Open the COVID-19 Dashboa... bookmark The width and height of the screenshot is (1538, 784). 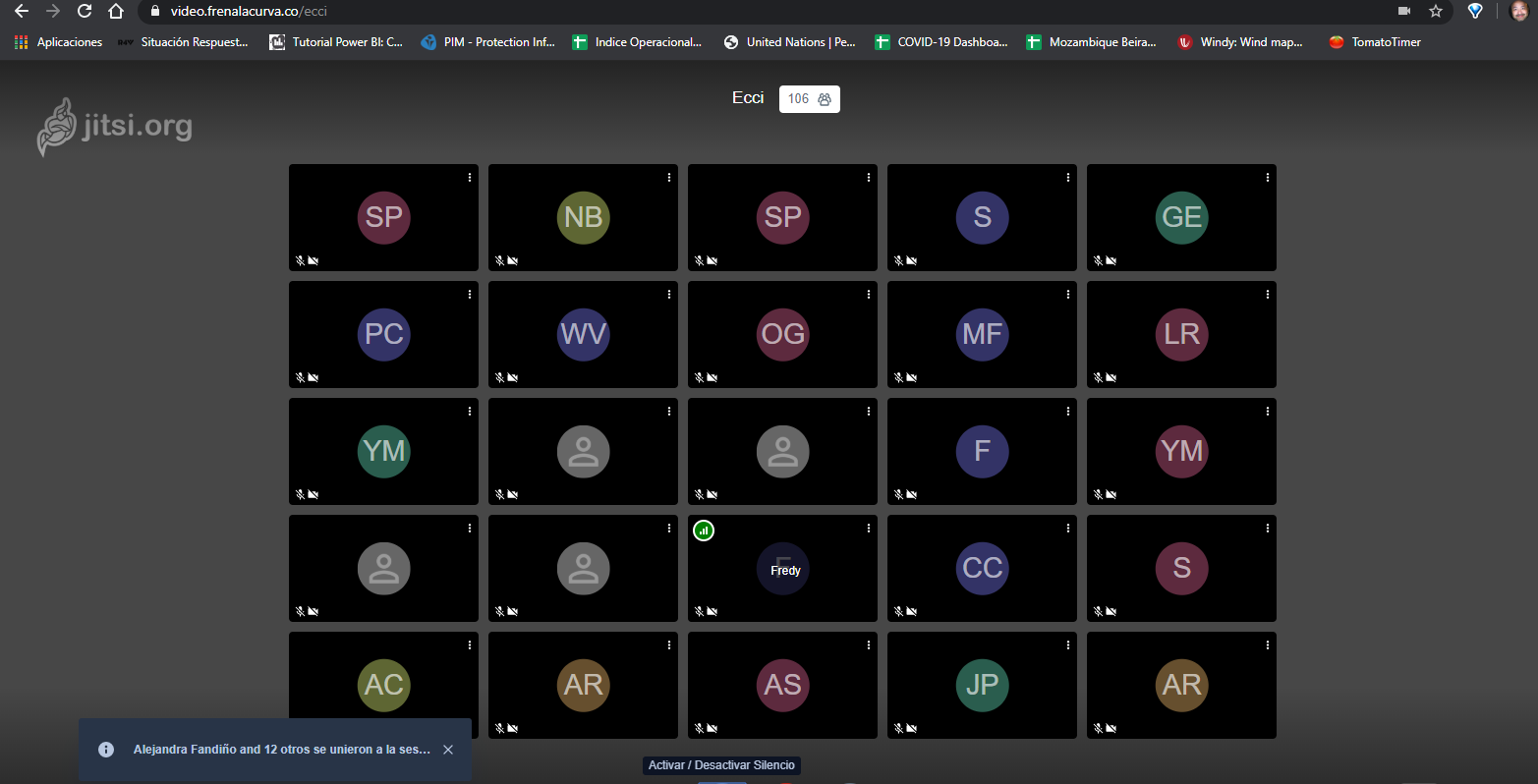coord(941,42)
